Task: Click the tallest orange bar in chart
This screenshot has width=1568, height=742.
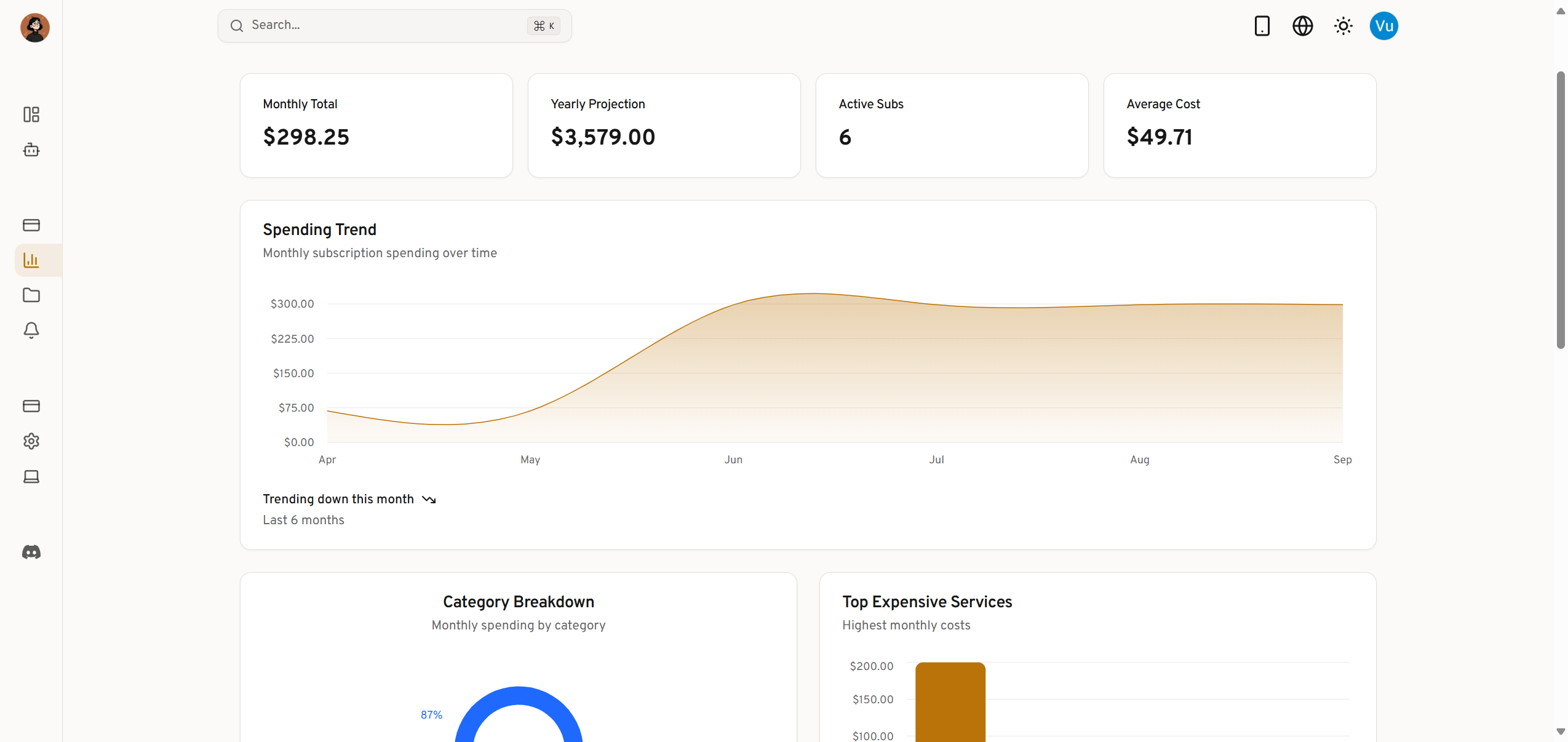Action: click(x=950, y=702)
